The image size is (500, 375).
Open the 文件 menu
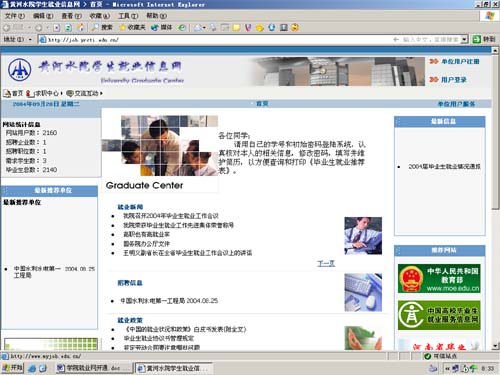(x=14, y=16)
